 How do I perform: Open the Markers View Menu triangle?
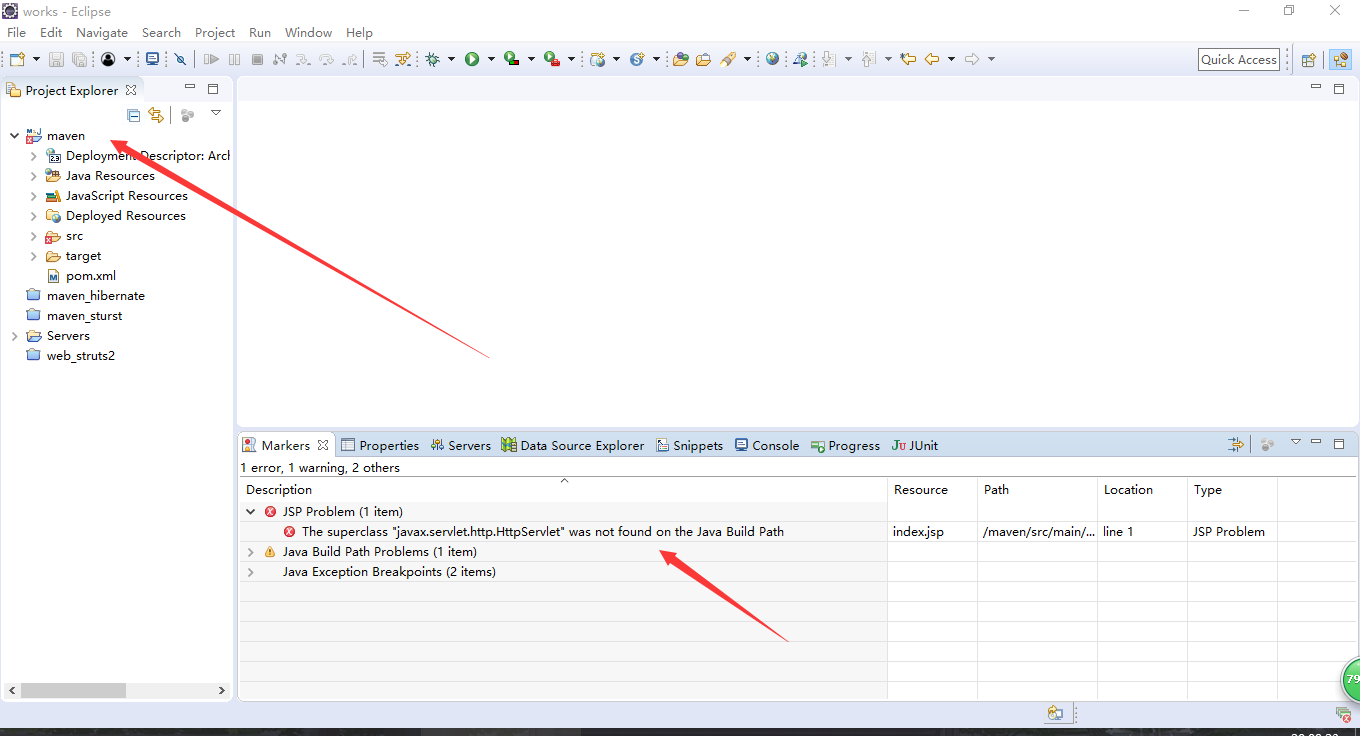1295,442
